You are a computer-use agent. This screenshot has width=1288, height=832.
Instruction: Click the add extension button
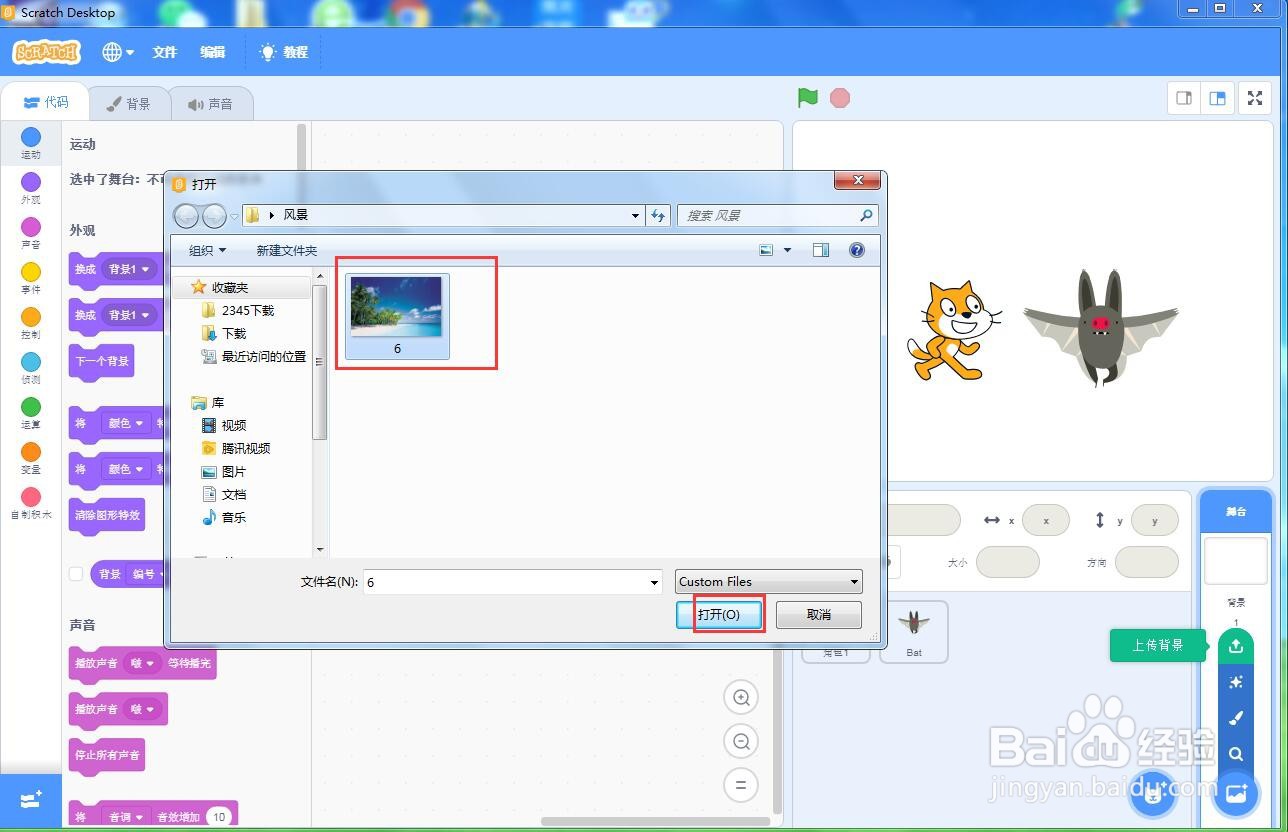pyautogui.click(x=31, y=800)
